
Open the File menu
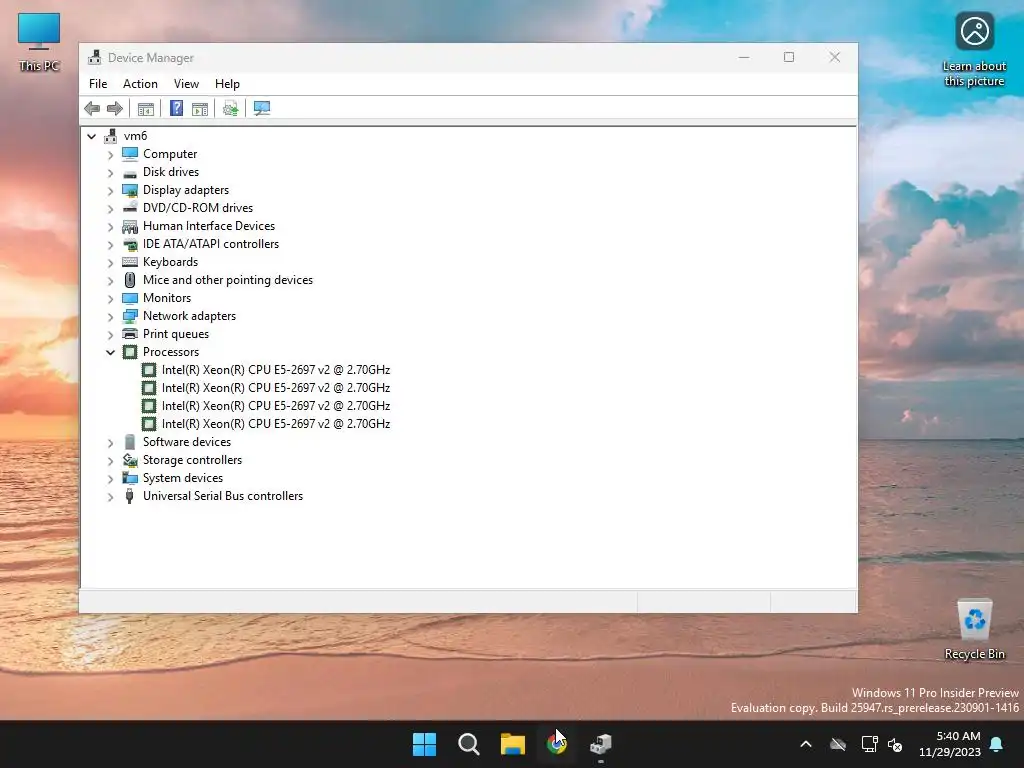pyautogui.click(x=98, y=84)
